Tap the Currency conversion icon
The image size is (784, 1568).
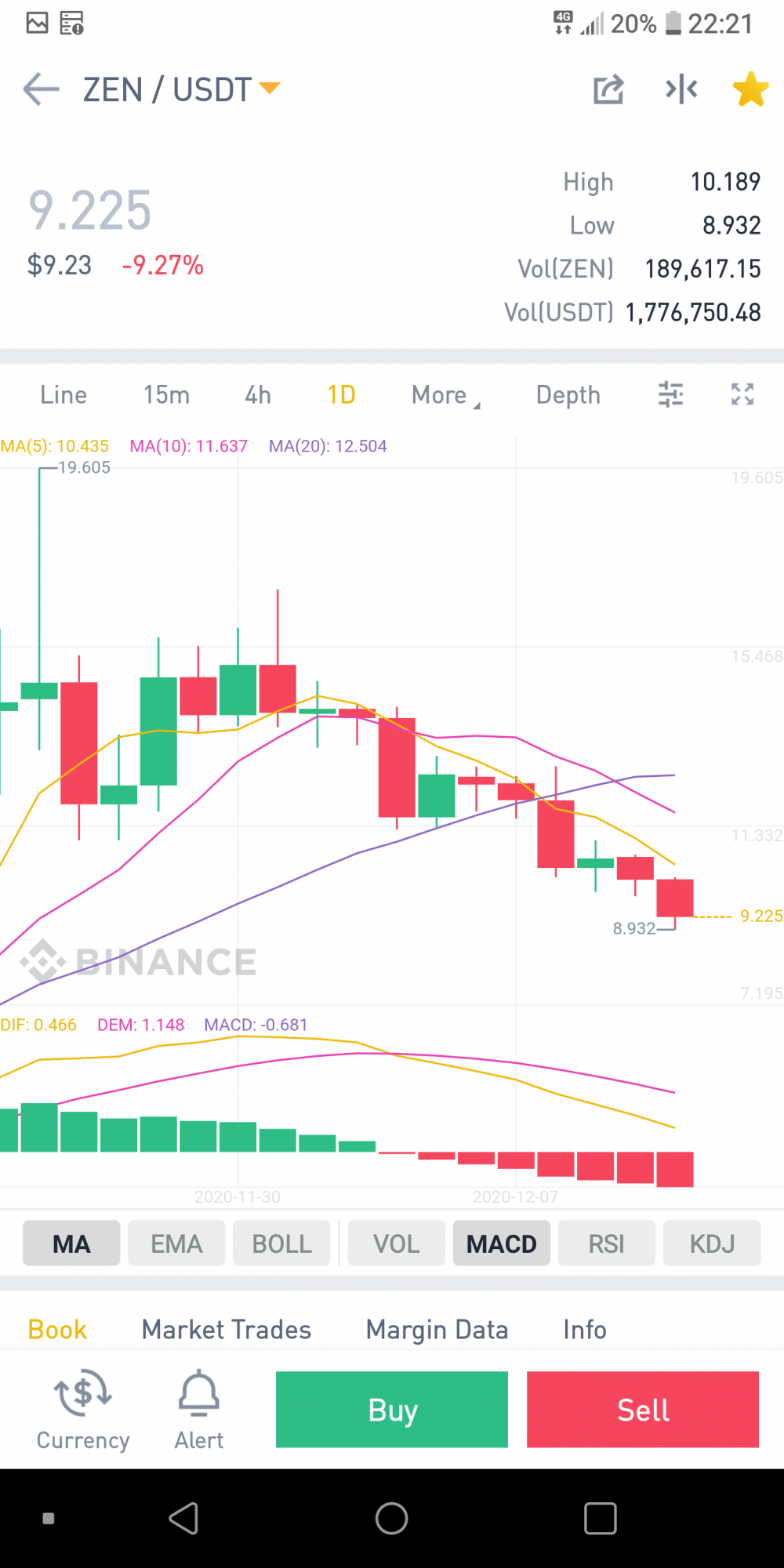83,1392
